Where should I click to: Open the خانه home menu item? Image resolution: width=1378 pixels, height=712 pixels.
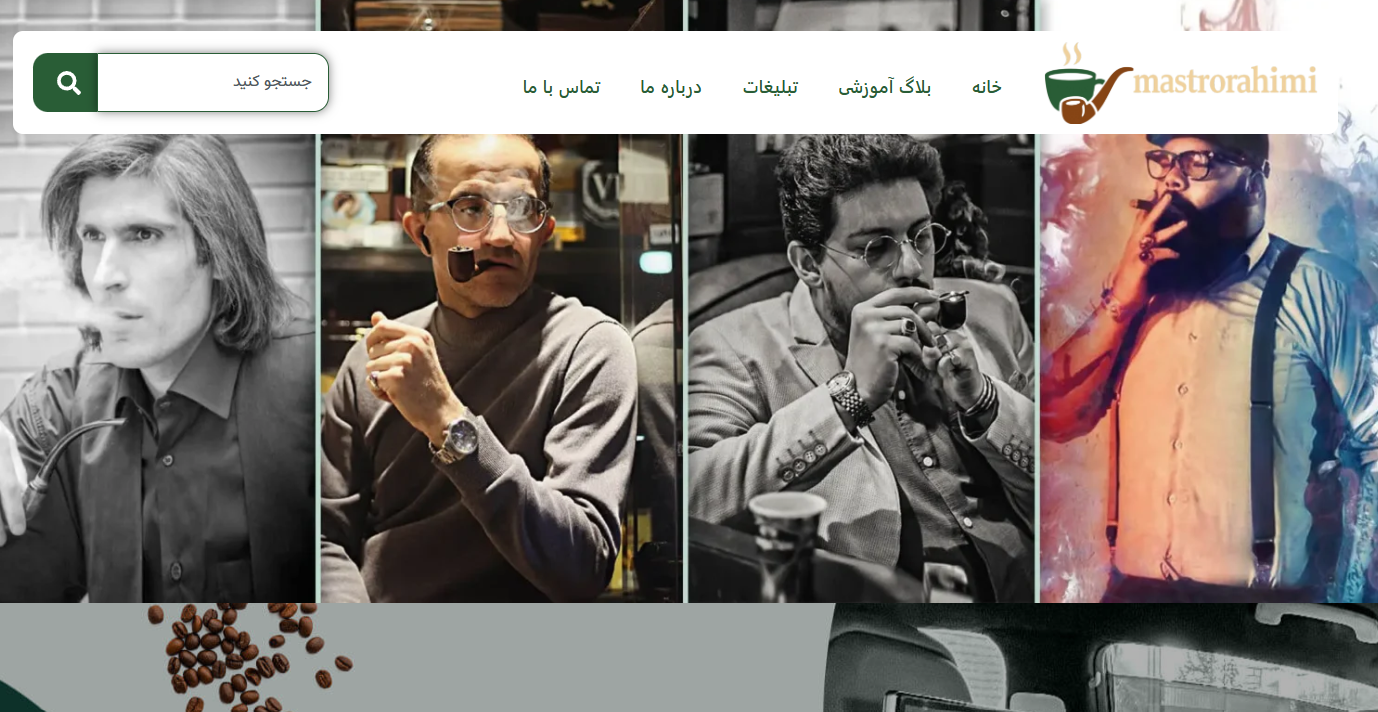point(987,87)
